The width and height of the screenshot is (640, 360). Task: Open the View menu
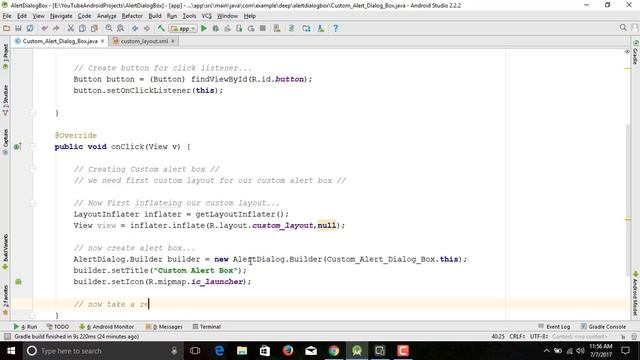[x=38, y=16]
